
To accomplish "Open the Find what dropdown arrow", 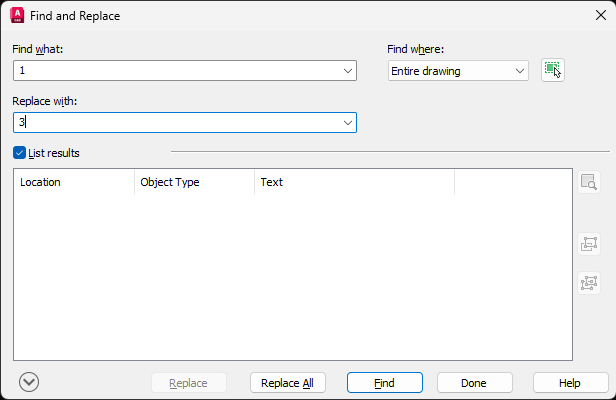I will (x=348, y=71).
